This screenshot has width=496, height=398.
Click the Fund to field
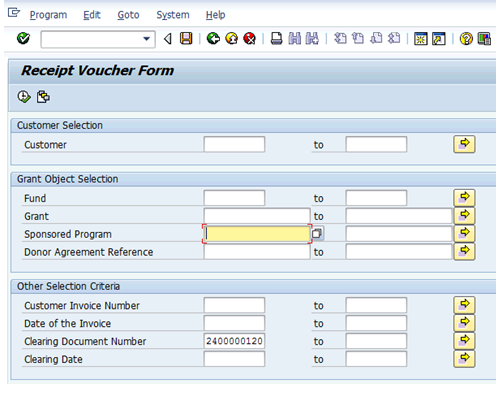click(x=376, y=198)
